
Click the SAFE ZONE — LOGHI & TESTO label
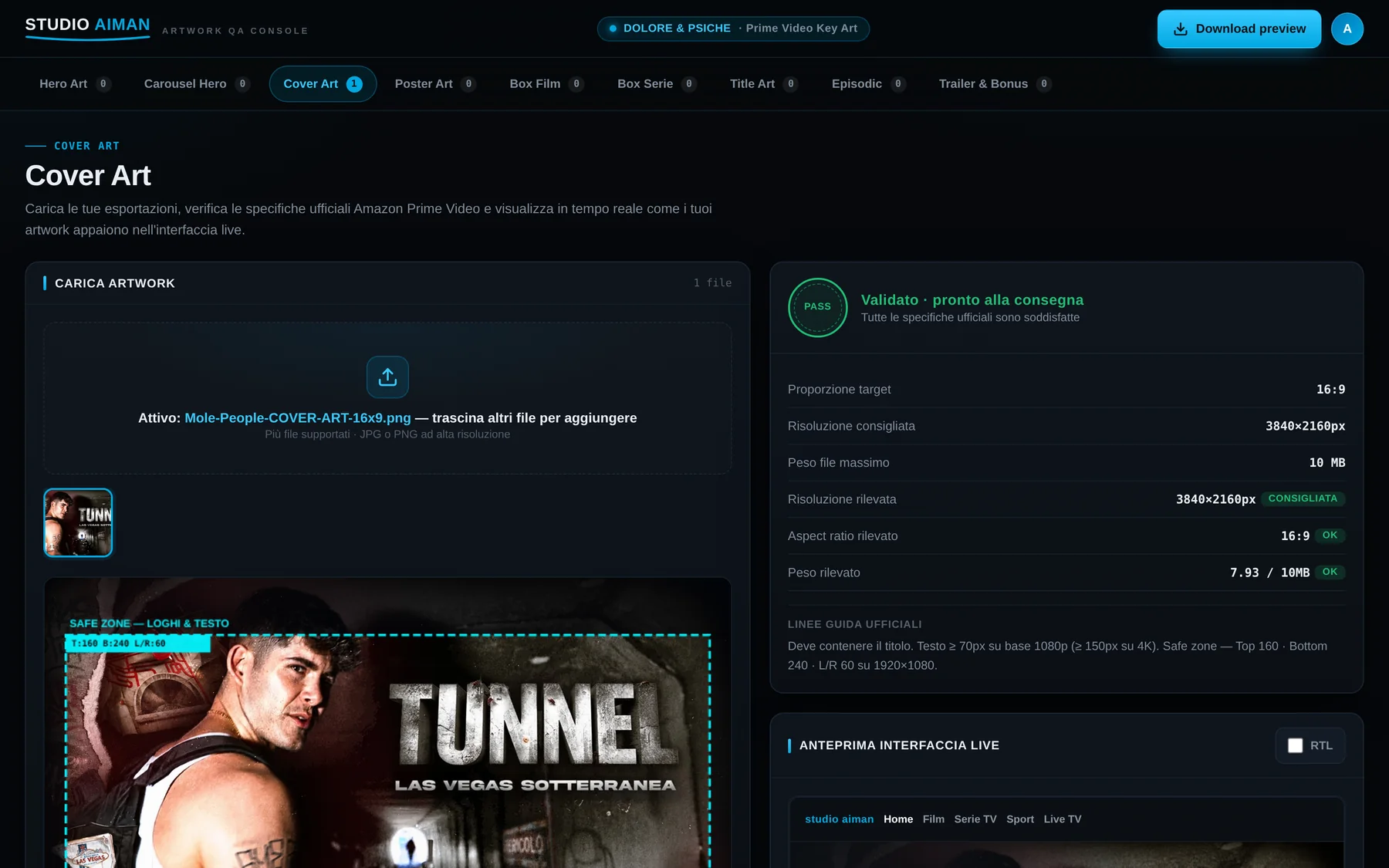pos(149,623)
